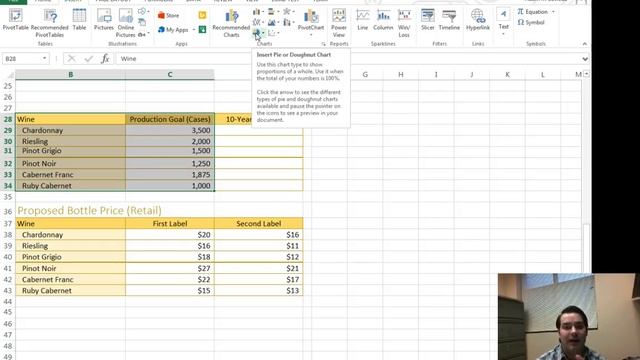Screen dimensions: 640x360
Task: Select the Second Label header cell
Action: [x=258, y=224]
